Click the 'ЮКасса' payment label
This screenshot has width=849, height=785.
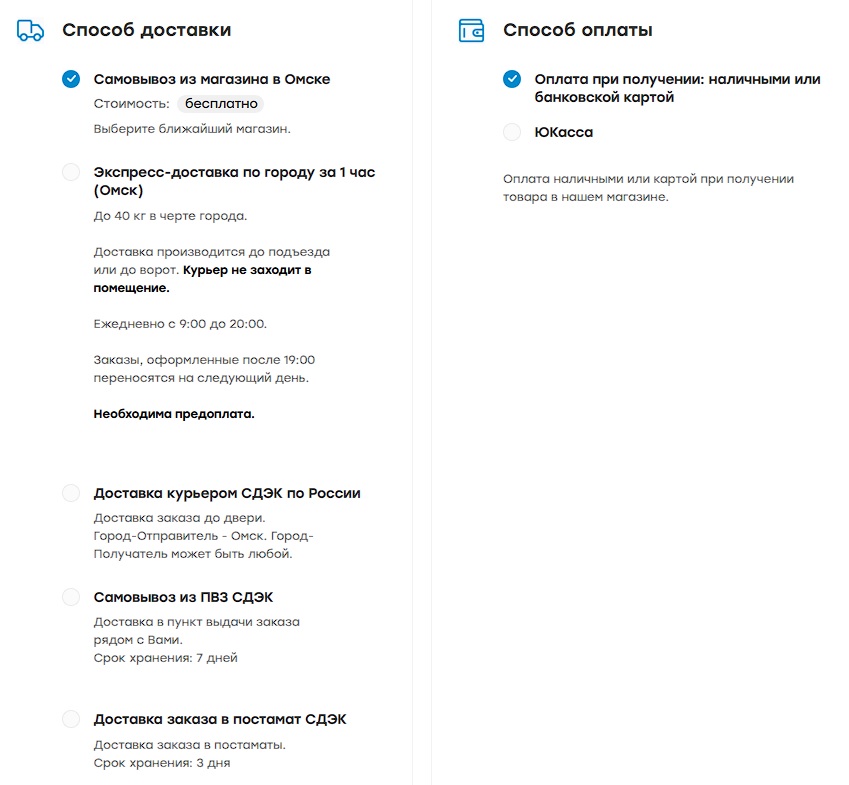[564, 132]
